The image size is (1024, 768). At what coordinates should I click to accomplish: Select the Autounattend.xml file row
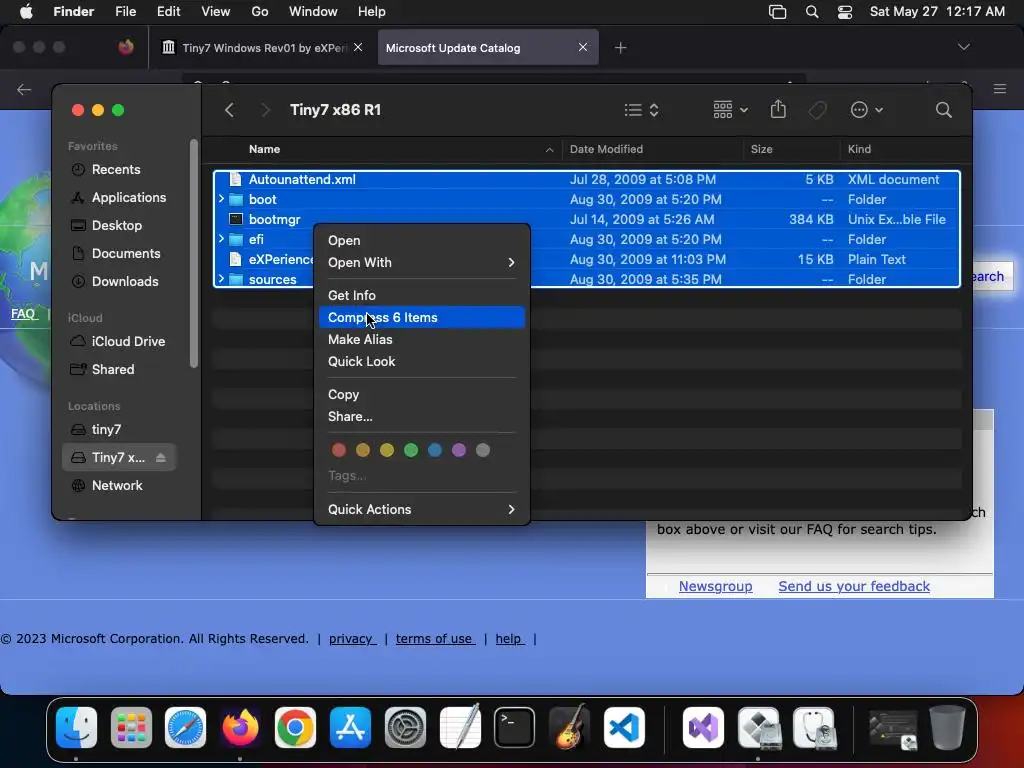[x=586, y=180]
